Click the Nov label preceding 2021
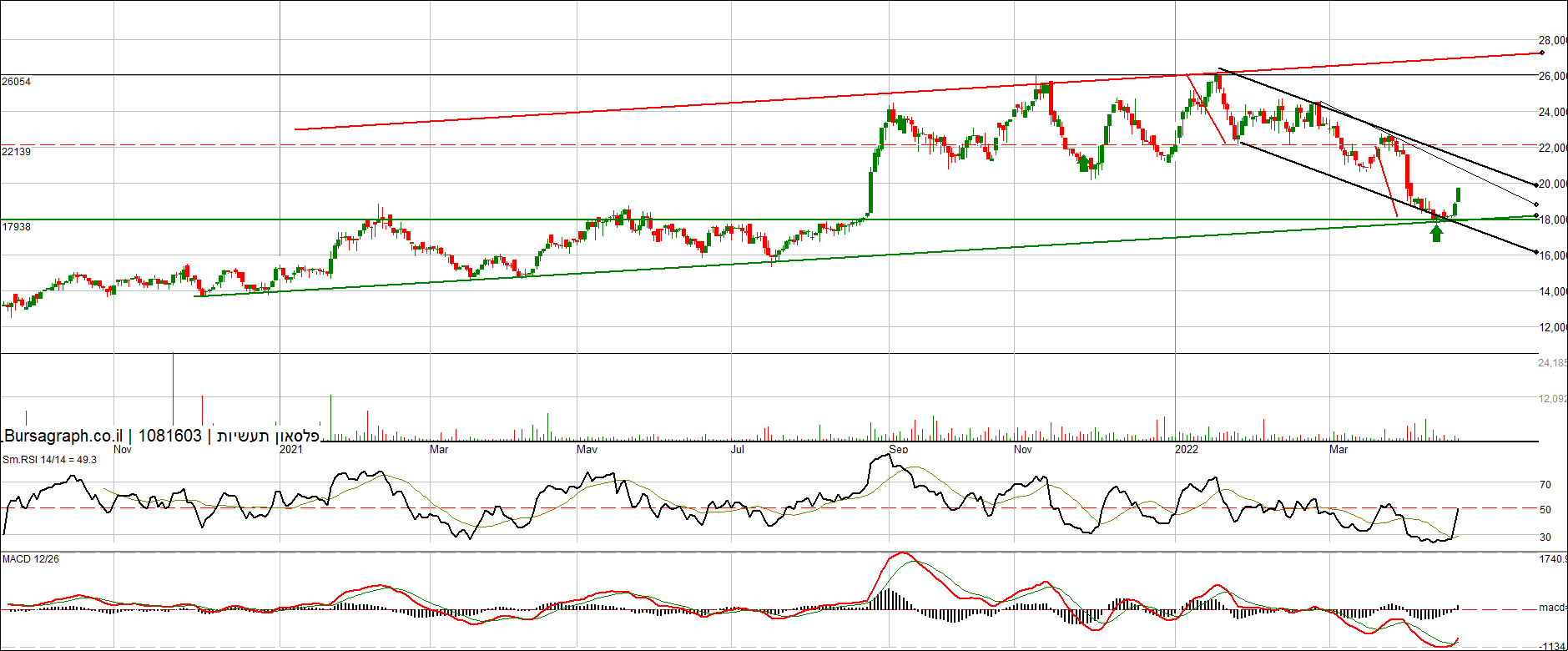This screenshot has height=651, width=1568. pos(123,450)
